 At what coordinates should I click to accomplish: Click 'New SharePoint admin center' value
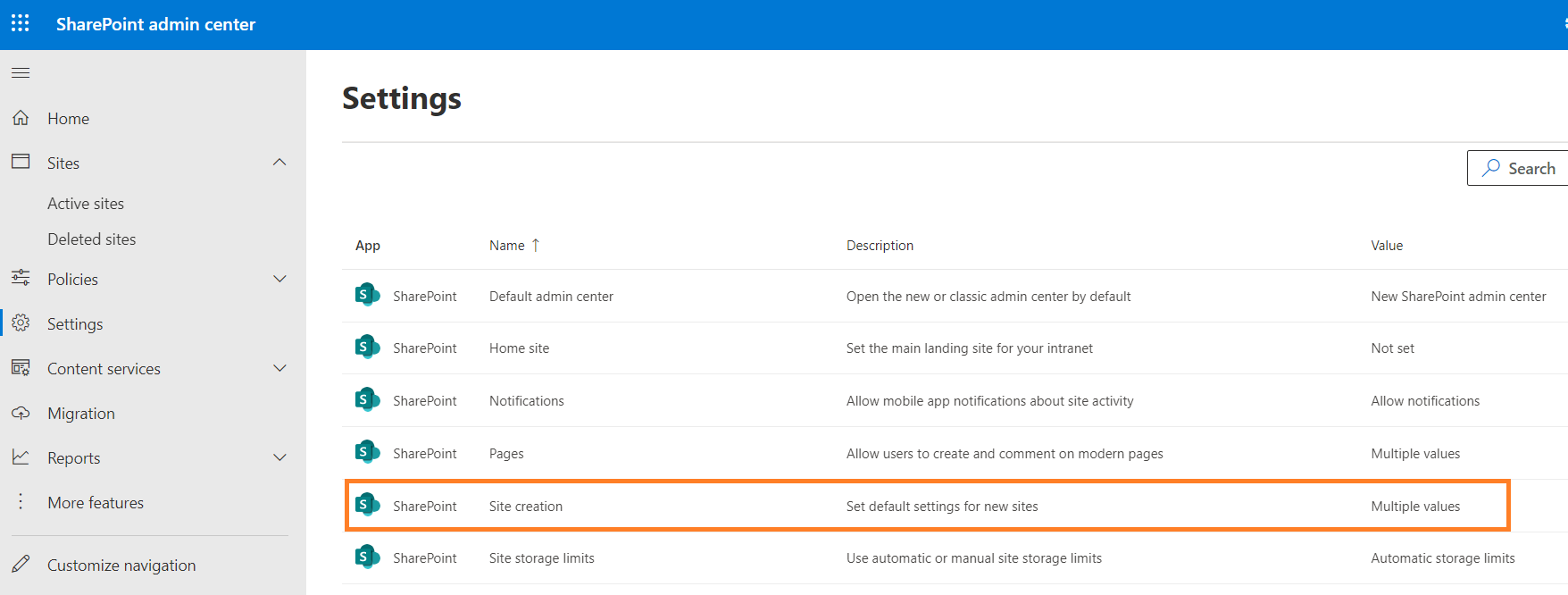click(x=1458, y=296)
